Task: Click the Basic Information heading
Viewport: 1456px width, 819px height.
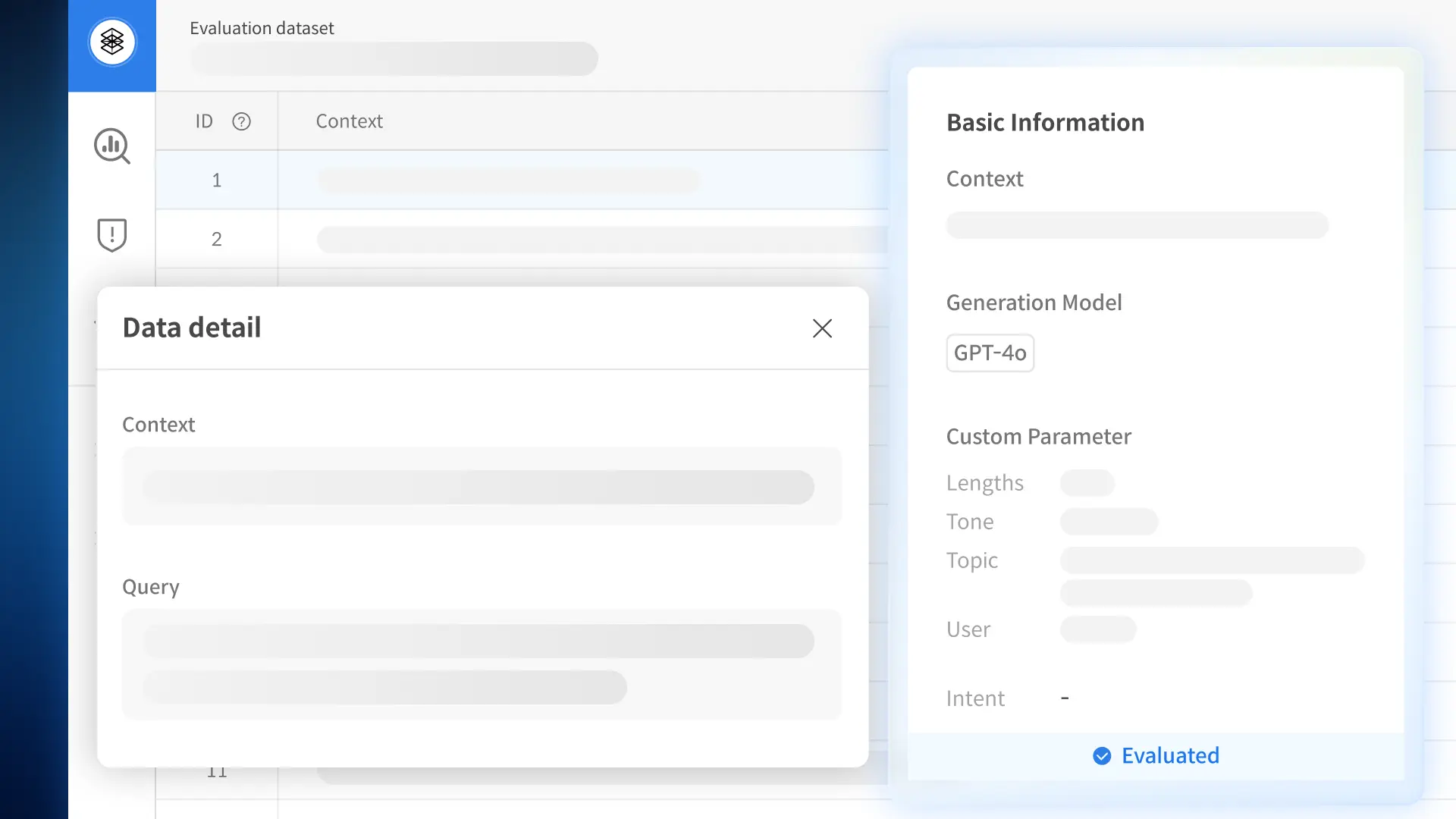Action: [1045, 123]
